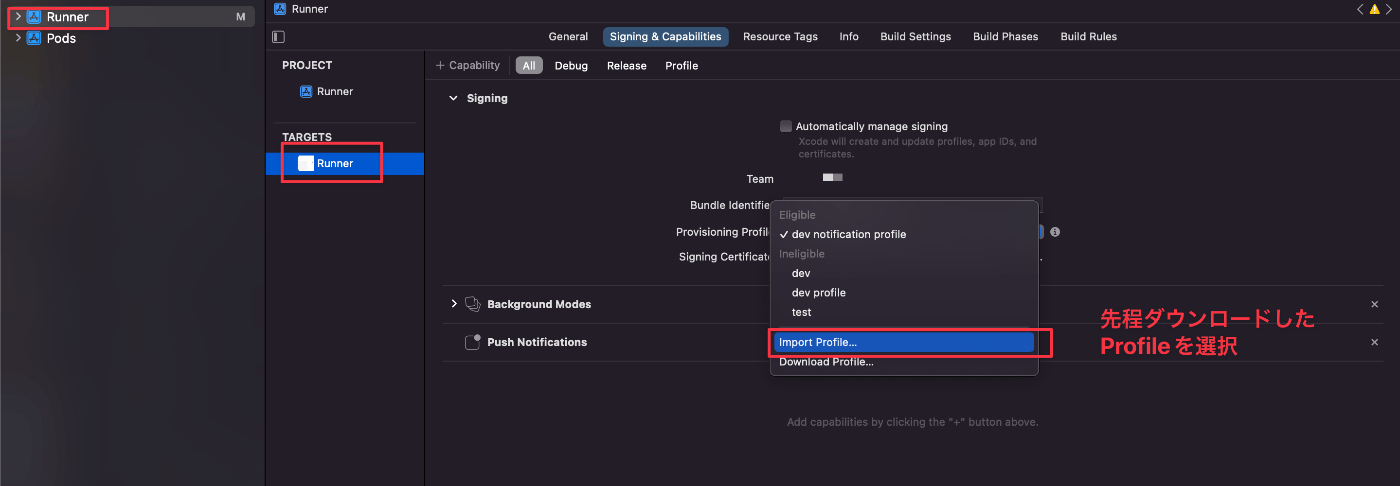Expand the Background Modes capability

click(x=454, y=304)
